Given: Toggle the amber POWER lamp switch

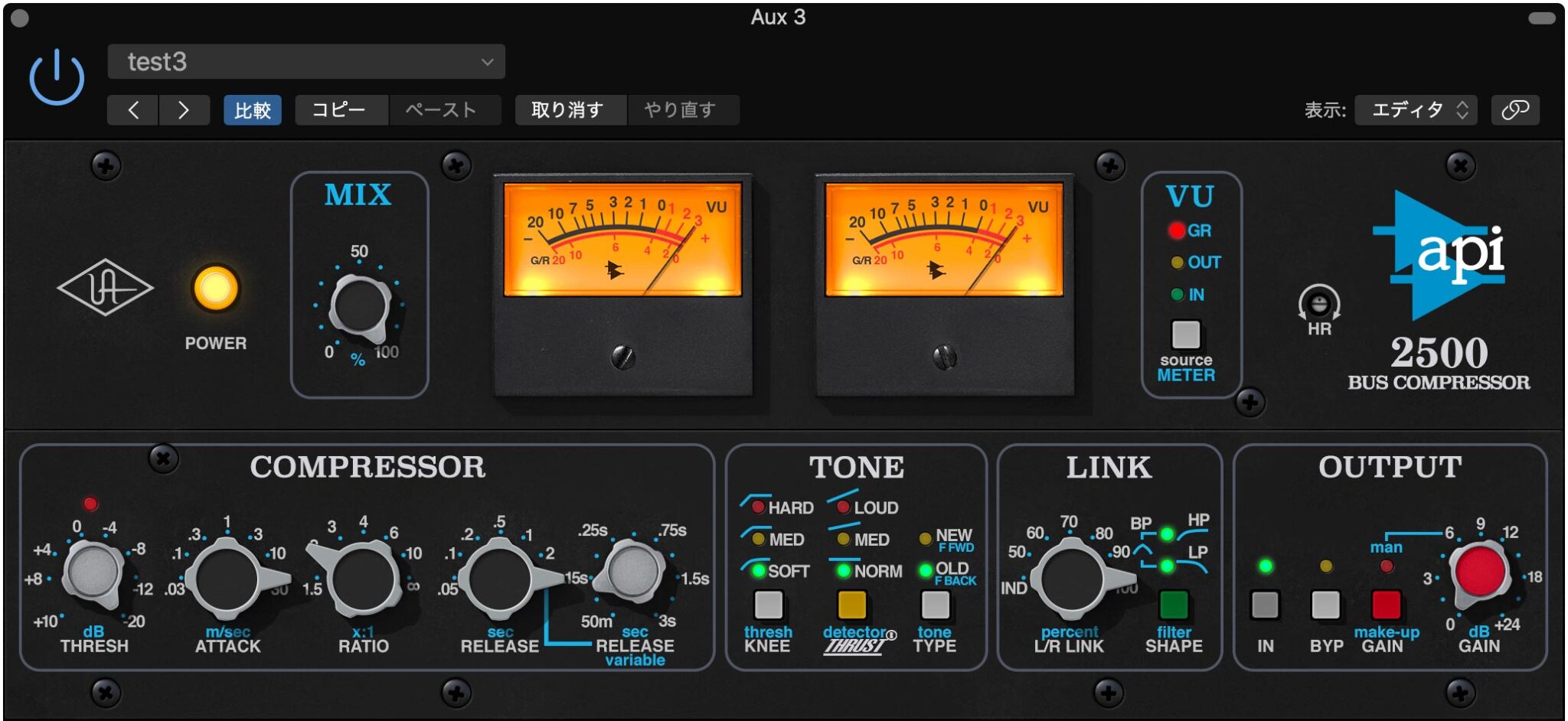Looking at the screenshot, I should click(x=216, y=289).
